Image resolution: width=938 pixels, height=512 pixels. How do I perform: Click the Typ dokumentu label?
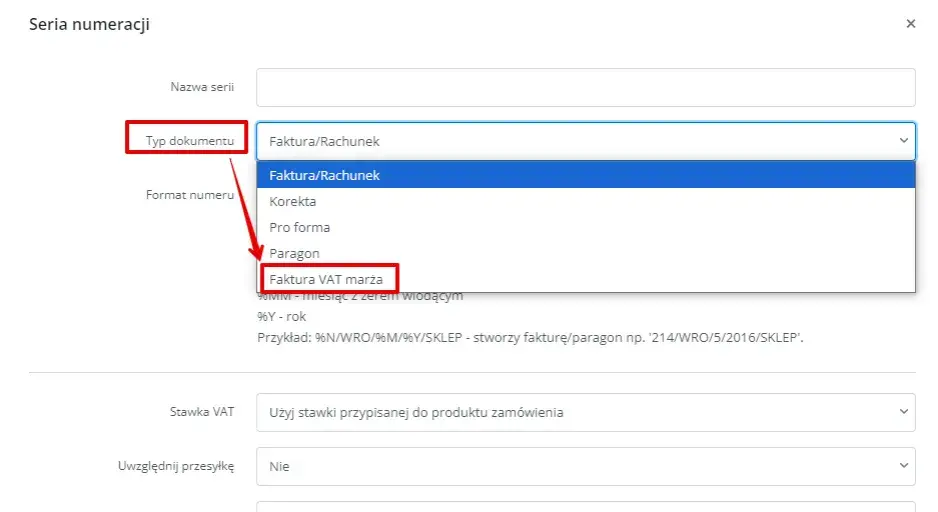pos(190,141)
